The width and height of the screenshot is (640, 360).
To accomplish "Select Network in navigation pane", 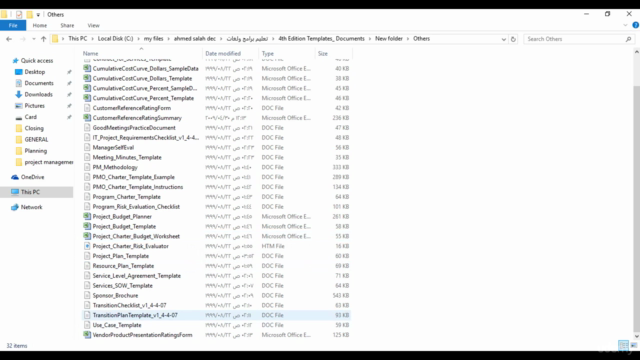I will (x=31, y=207).
